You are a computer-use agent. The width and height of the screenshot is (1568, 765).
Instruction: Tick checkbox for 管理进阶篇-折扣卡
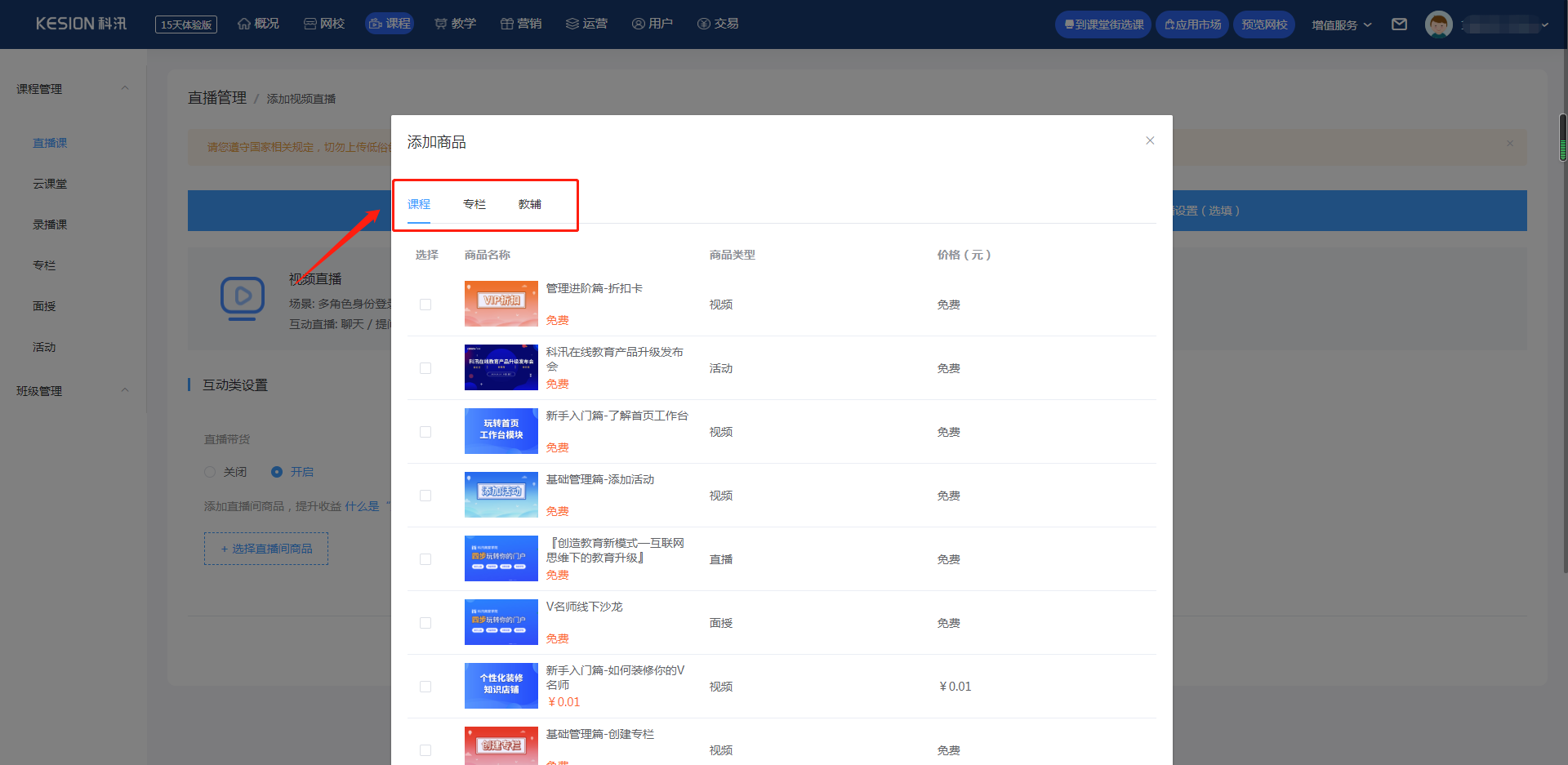click(425, 305)
